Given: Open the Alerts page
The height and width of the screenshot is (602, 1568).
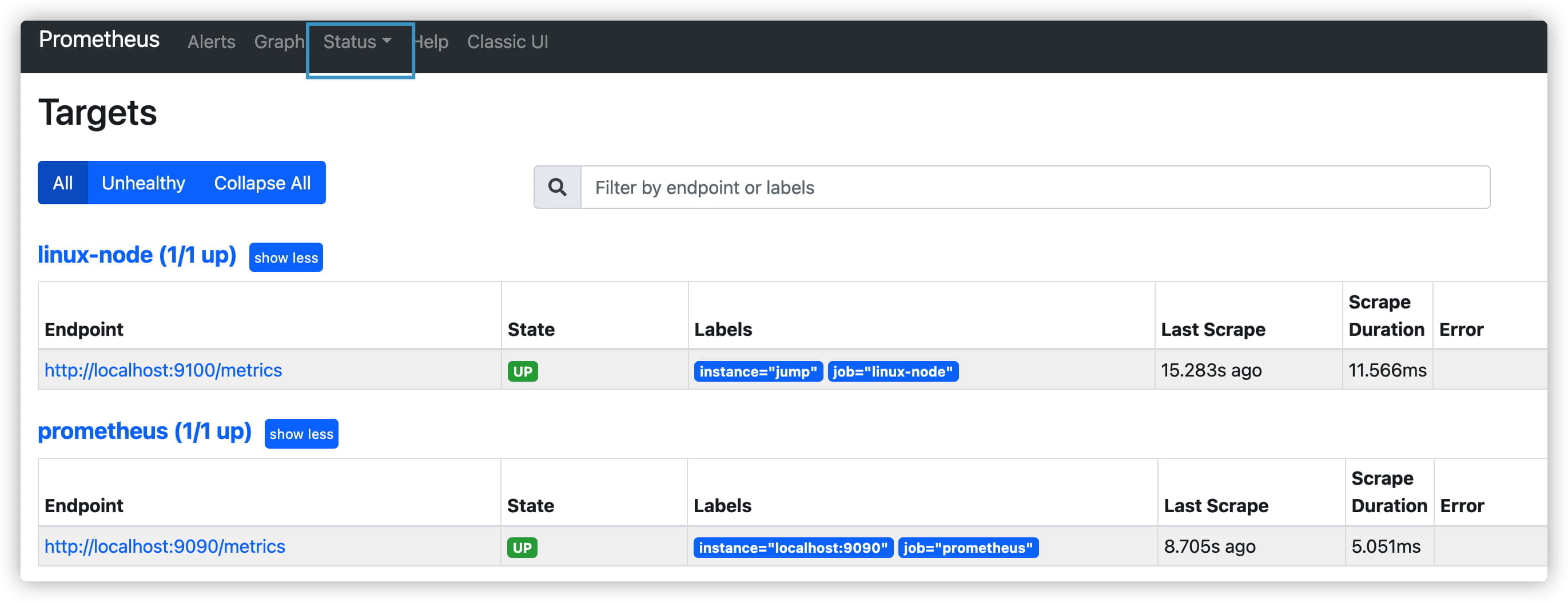Looking at the screenshot, I should coord(211,41).
